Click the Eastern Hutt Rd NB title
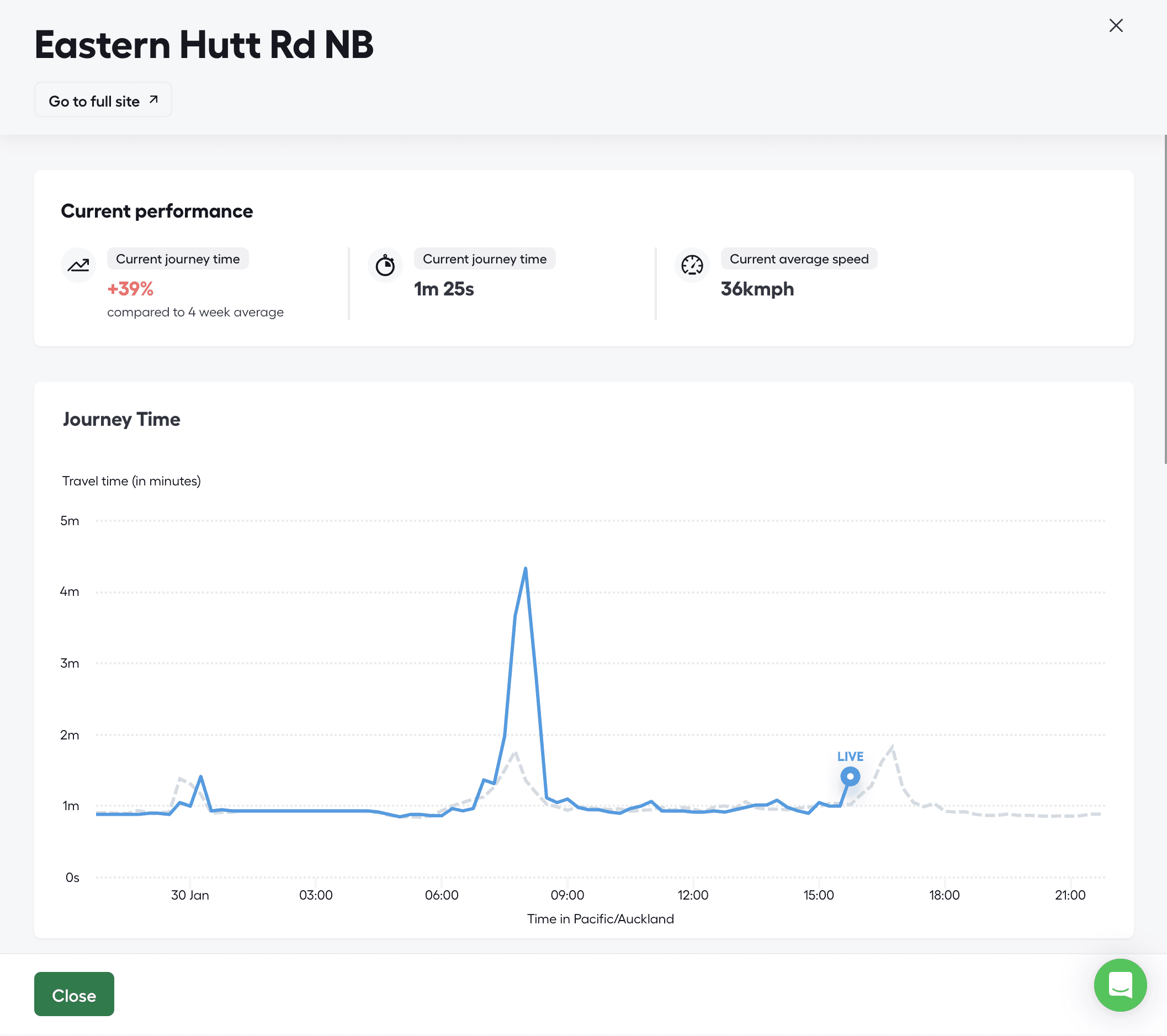This screenshot has width=1167, height=1036. [x=204, y=45]
